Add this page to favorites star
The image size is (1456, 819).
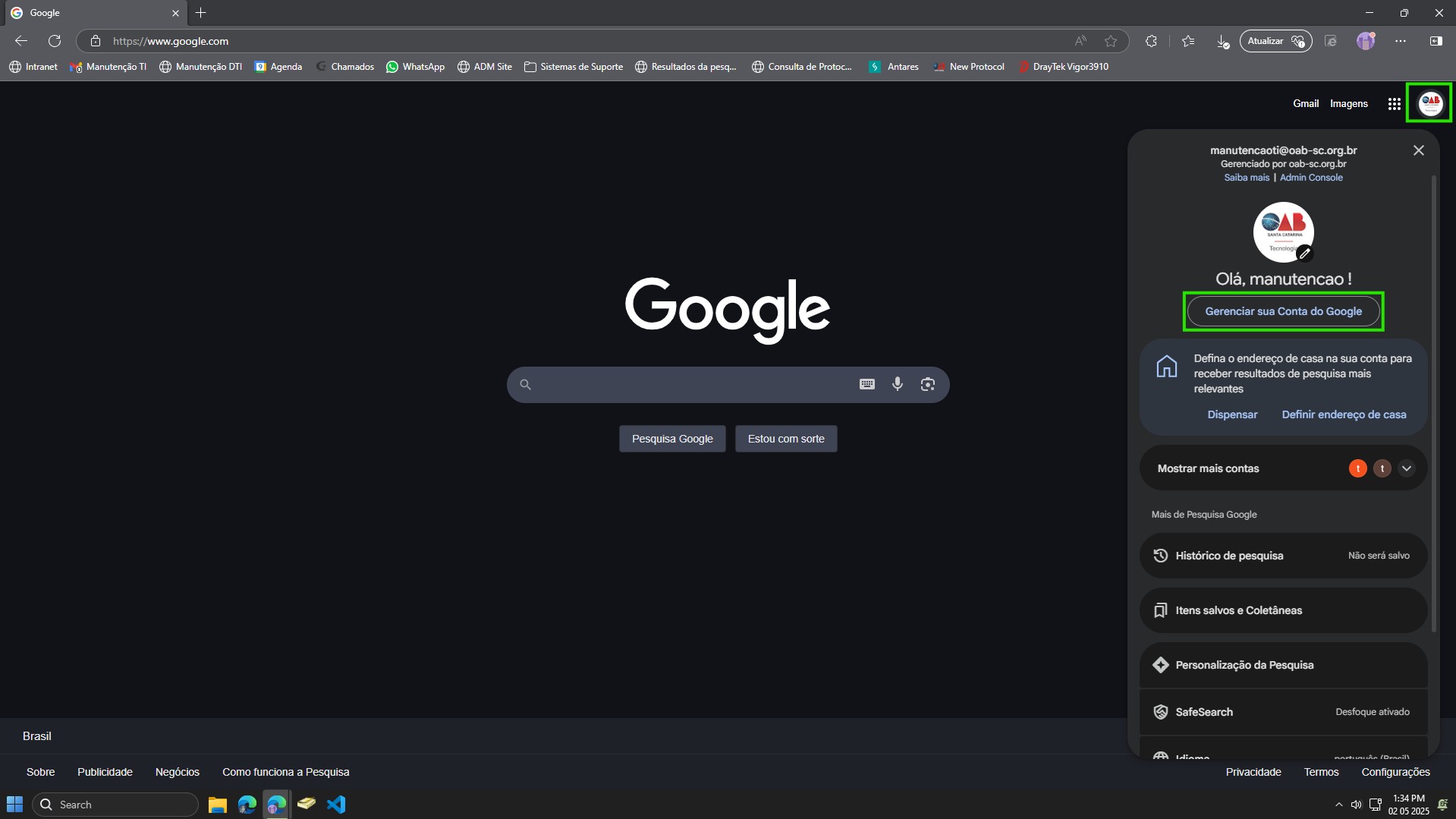coord(1111,41)
